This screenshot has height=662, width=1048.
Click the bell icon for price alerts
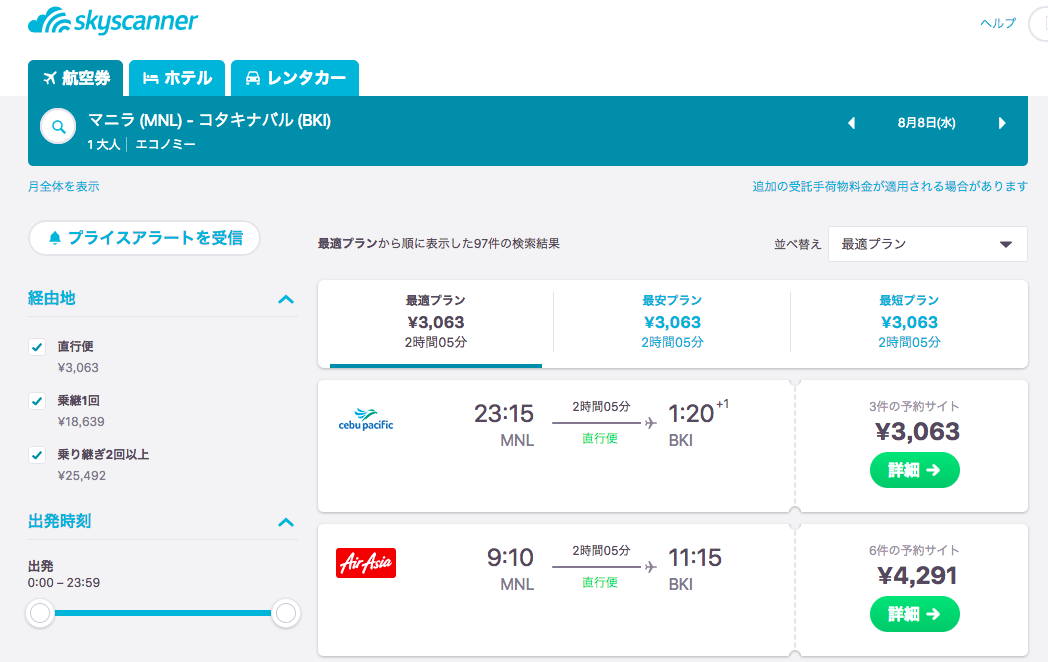(54, 237)
